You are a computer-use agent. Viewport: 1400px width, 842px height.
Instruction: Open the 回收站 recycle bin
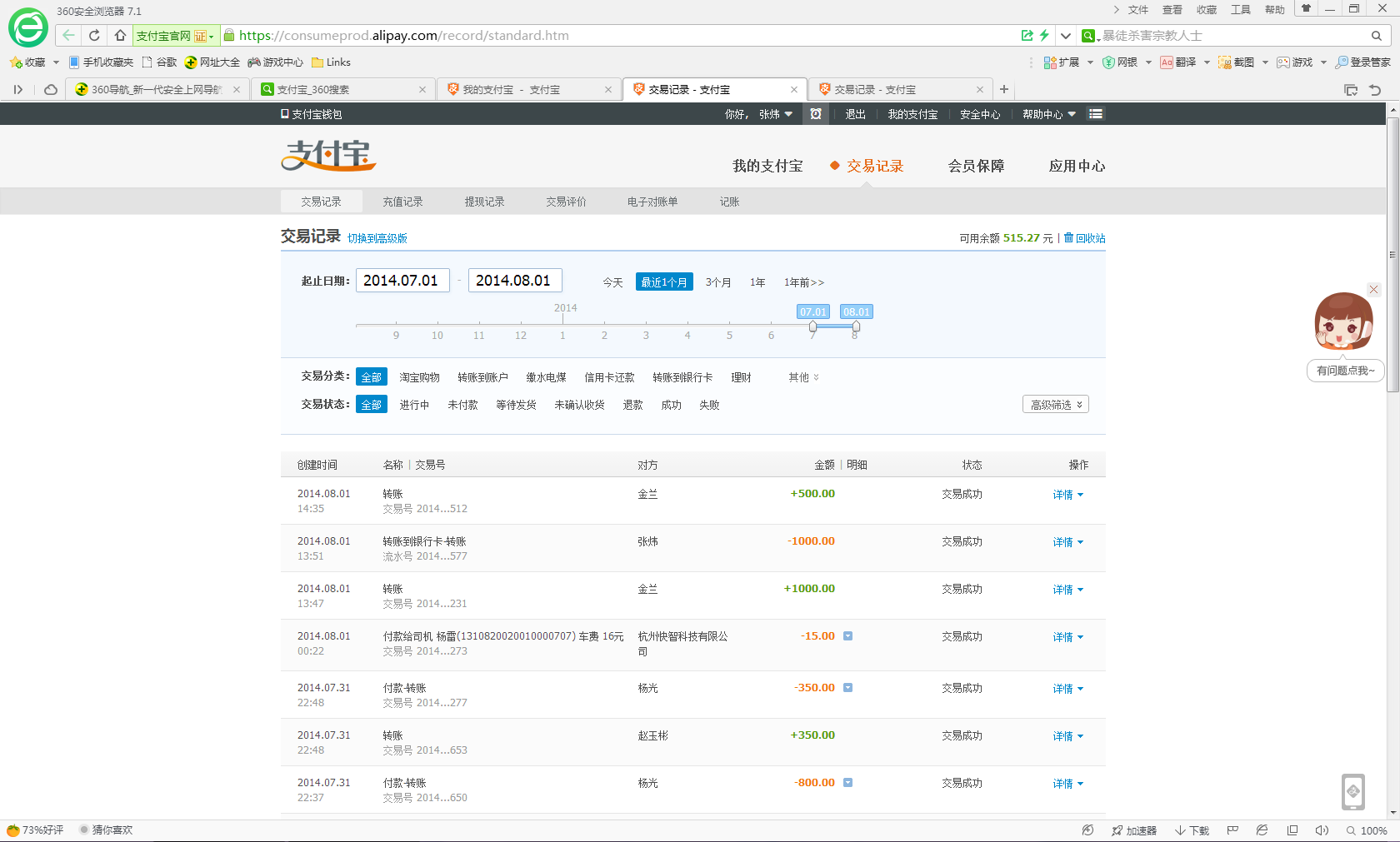pos(1085,238)
